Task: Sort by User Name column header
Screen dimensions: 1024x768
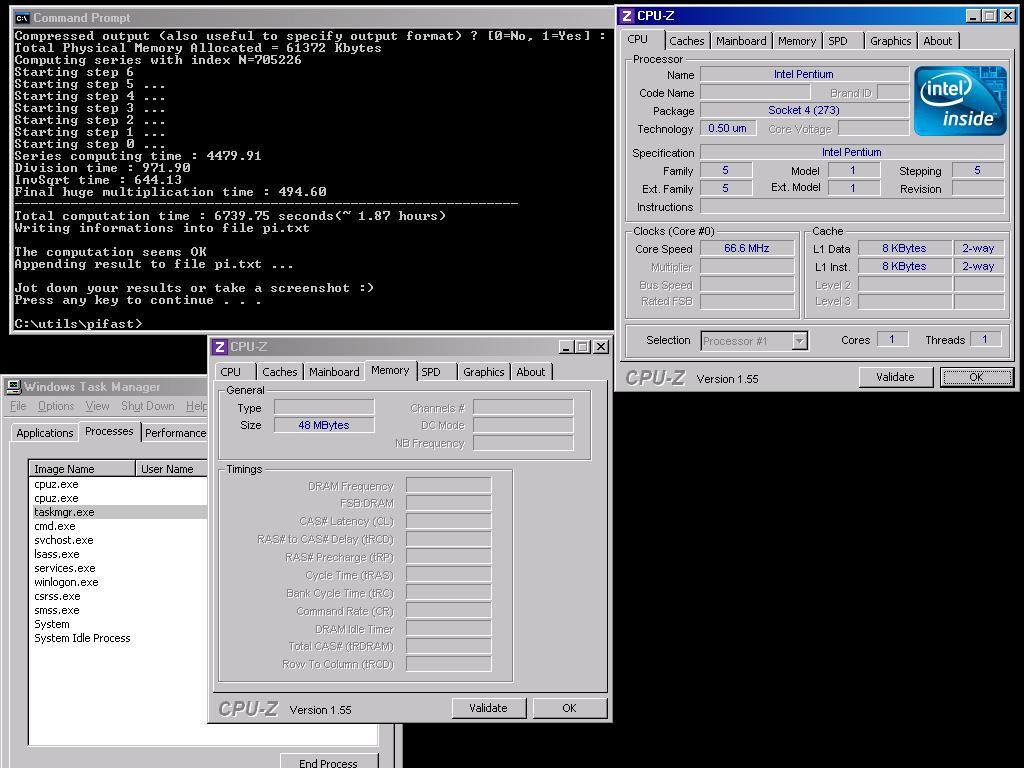Action: coord(171,469)
